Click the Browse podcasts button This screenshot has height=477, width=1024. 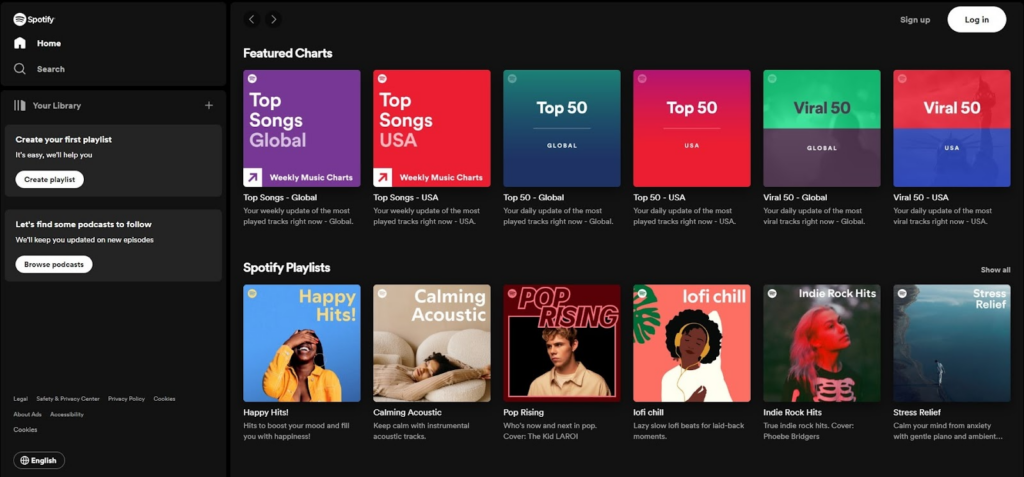[54, 264]
